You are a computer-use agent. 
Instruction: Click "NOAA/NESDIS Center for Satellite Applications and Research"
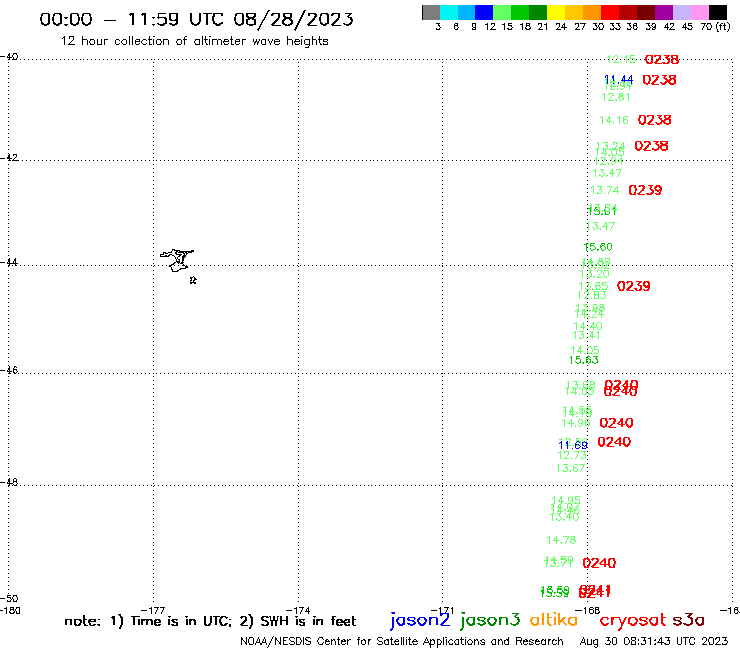(x=402, y=641)
